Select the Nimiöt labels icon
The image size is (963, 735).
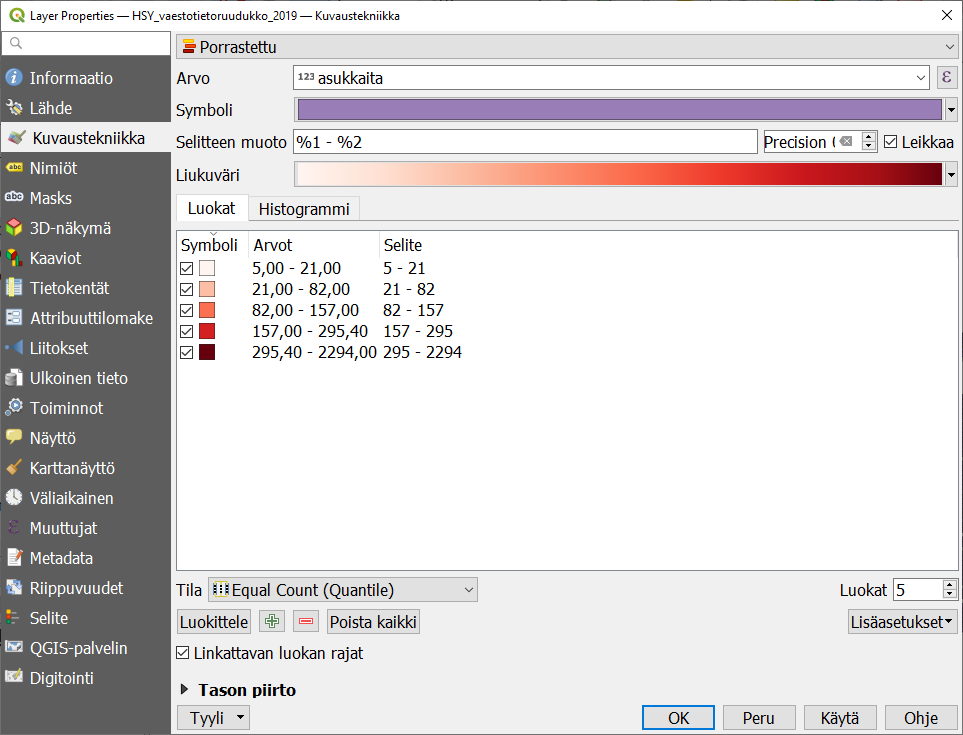coord(14,168)
